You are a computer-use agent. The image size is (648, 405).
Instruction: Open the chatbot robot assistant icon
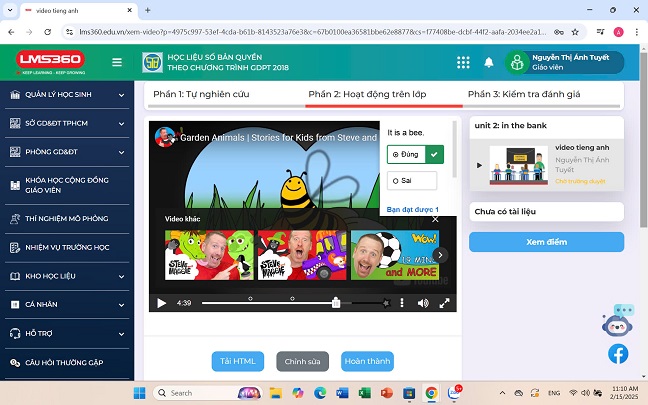tap(617, 322)
